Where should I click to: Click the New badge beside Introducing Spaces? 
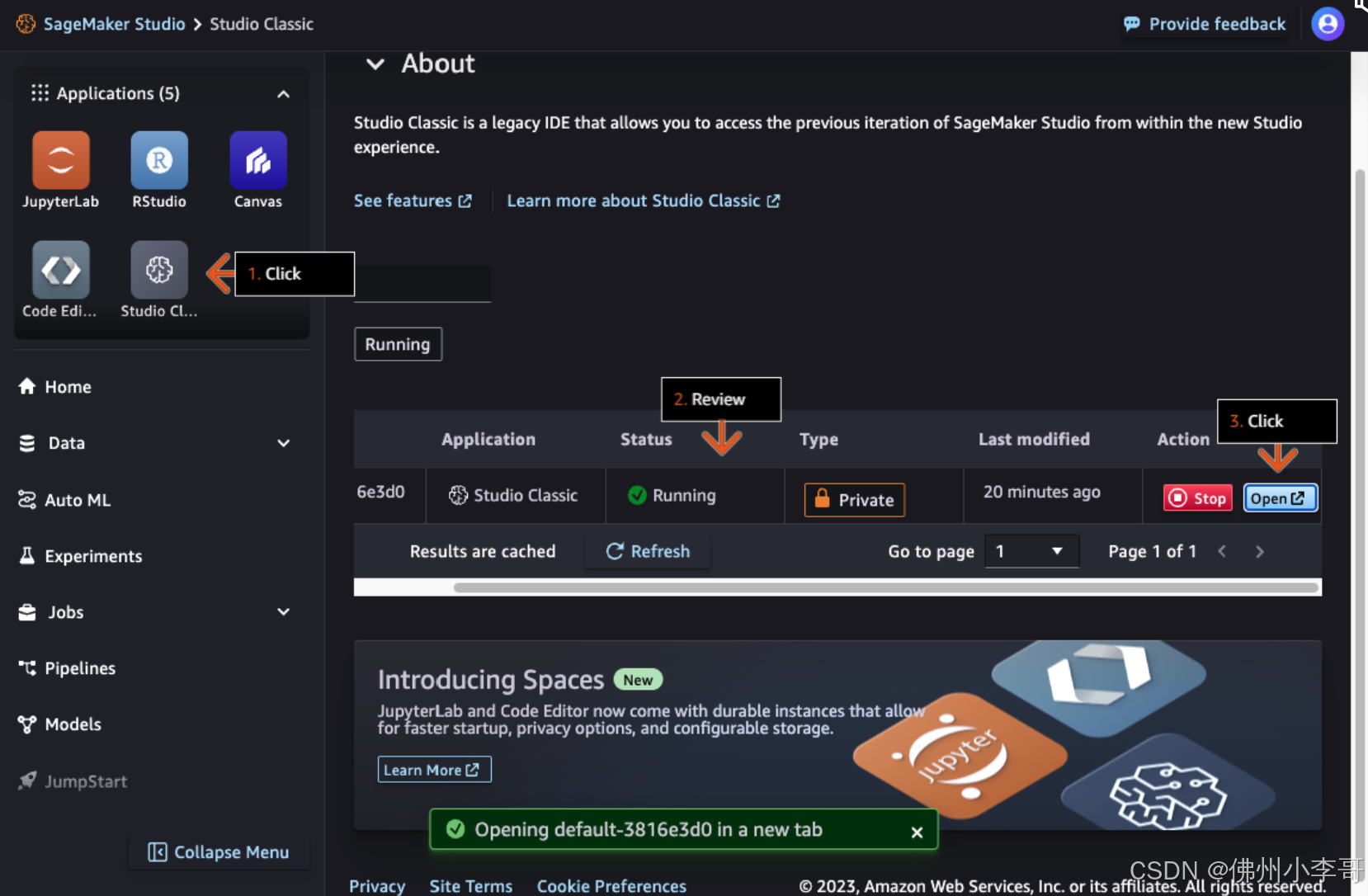tap(638, 680)
